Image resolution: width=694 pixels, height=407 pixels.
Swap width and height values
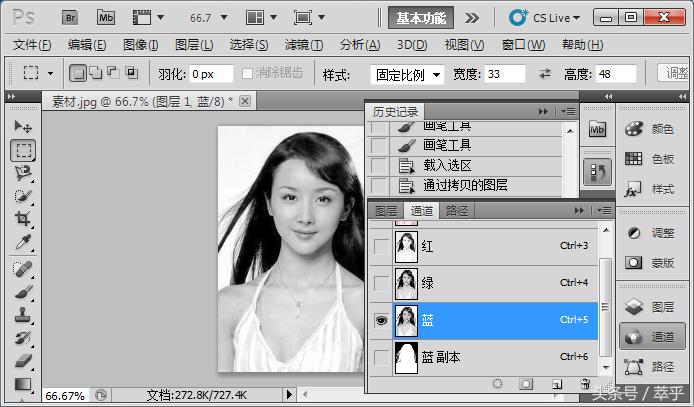[x=545, y=73]
